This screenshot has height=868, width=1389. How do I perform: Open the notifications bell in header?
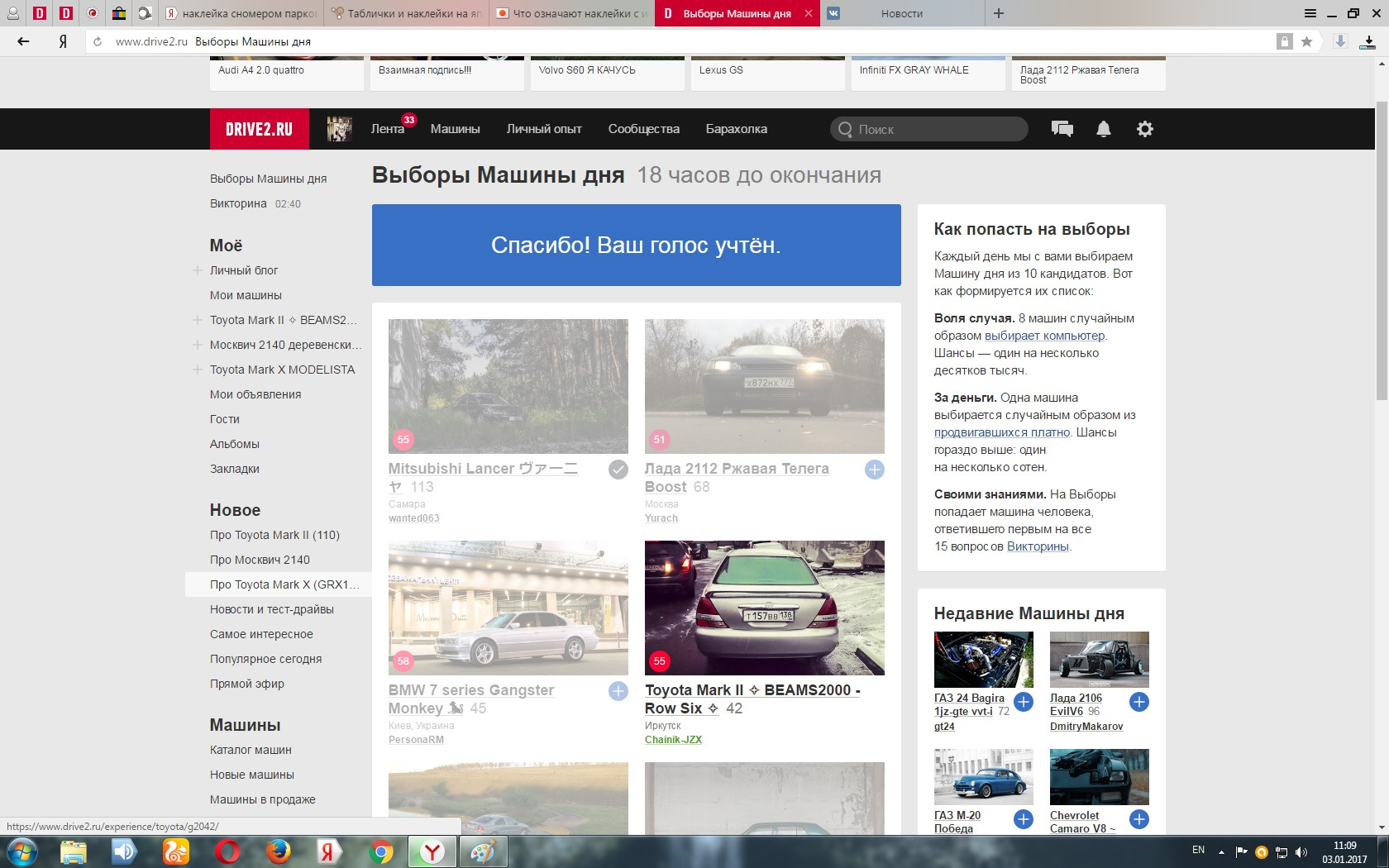point(1103,129)
